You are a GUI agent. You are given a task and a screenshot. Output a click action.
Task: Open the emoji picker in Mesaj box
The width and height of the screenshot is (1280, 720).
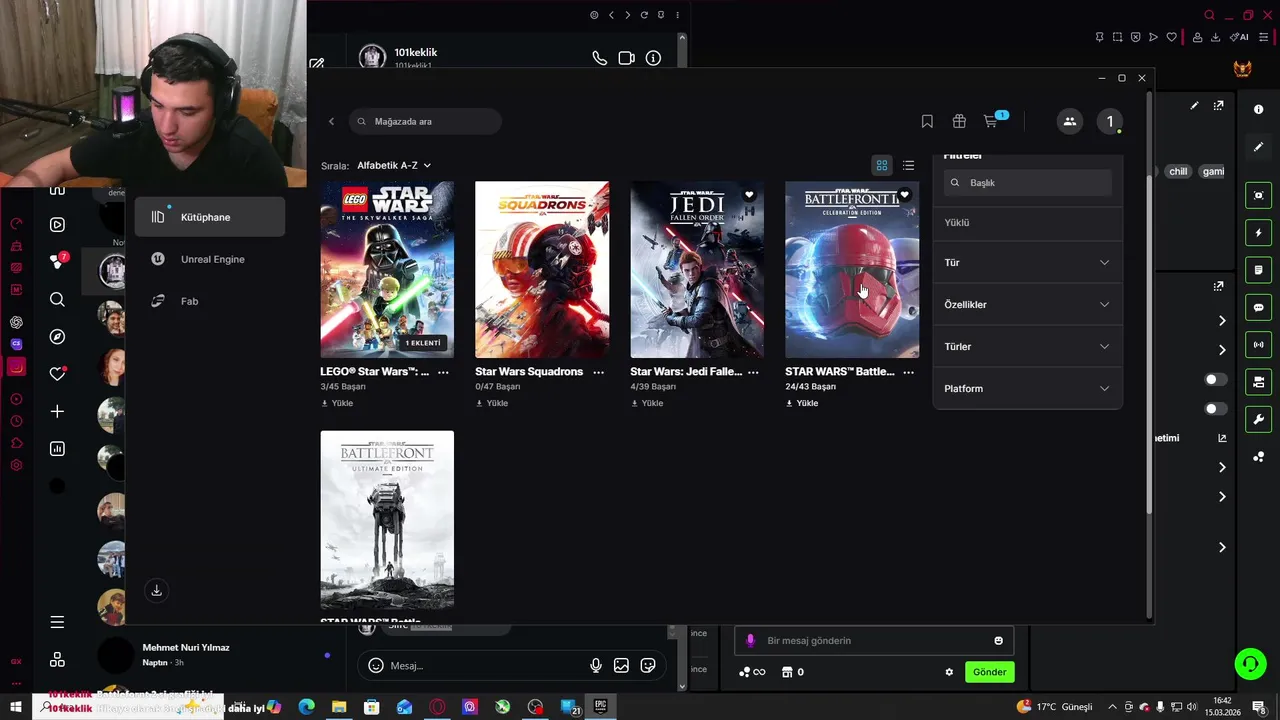[376, 665]
